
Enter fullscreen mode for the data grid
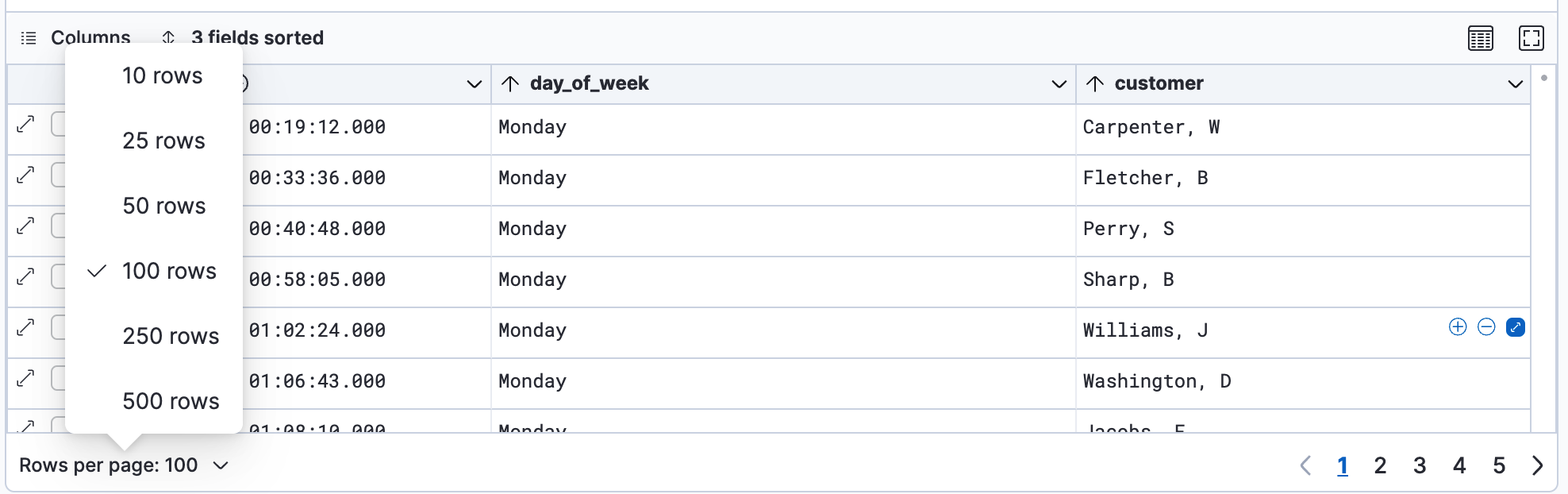click(1531, 38)
